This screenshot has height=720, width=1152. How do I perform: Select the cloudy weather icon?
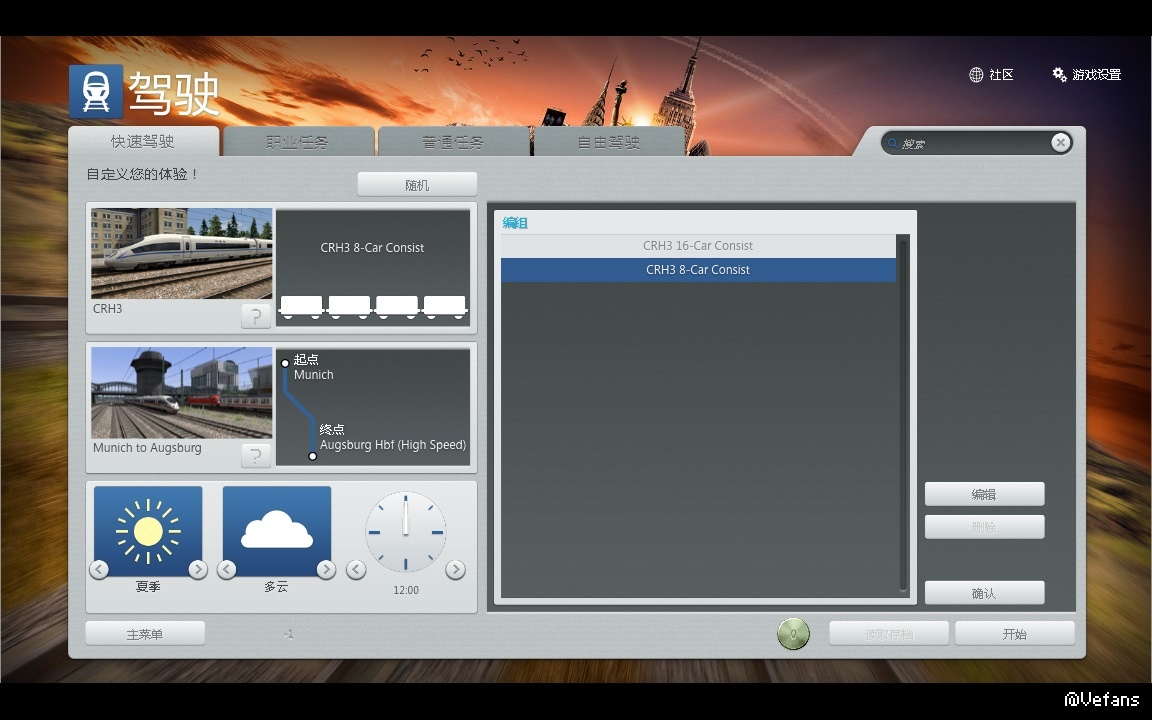pyautogui.click(x=276, y=531)
